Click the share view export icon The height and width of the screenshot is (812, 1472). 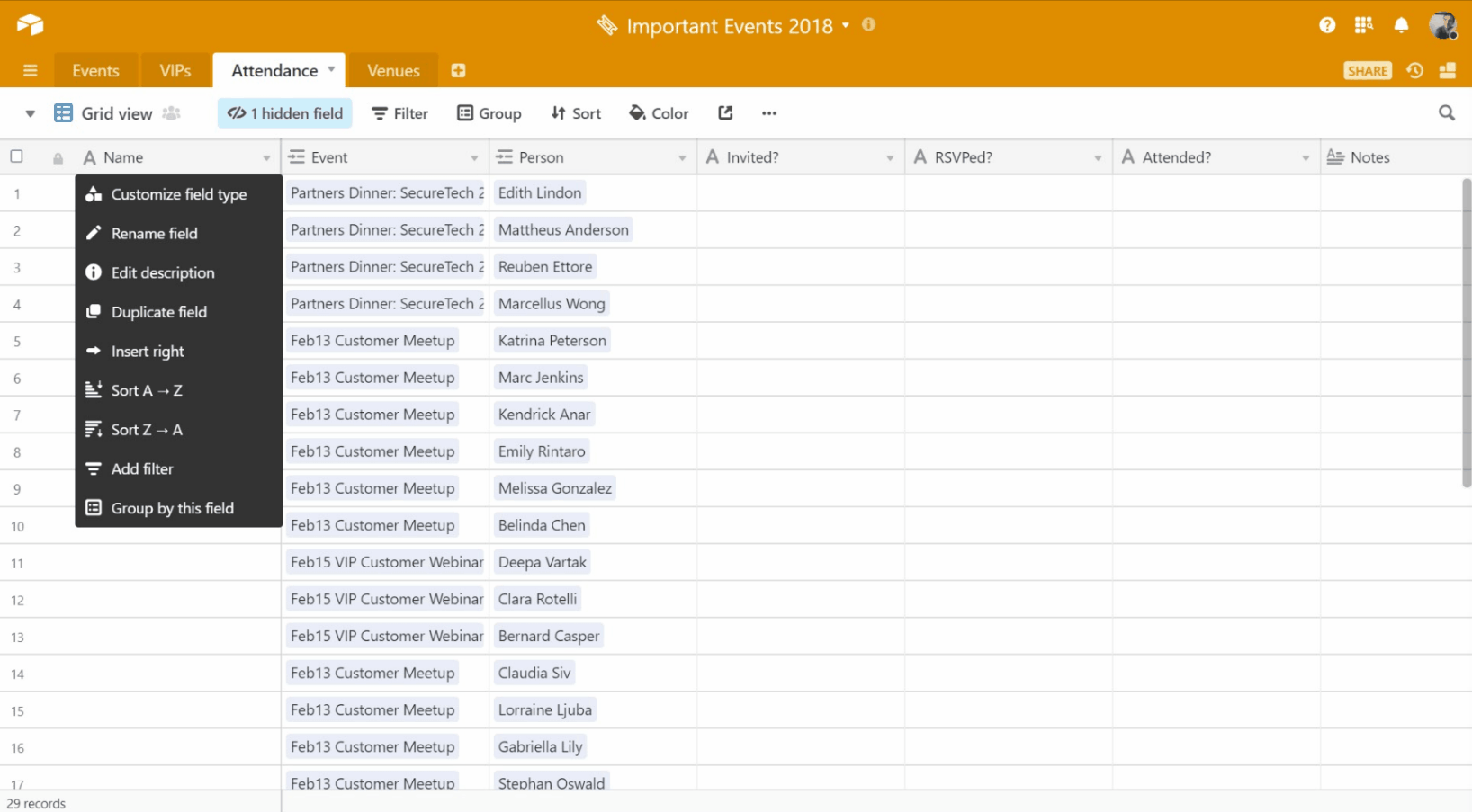click(725, 112)
